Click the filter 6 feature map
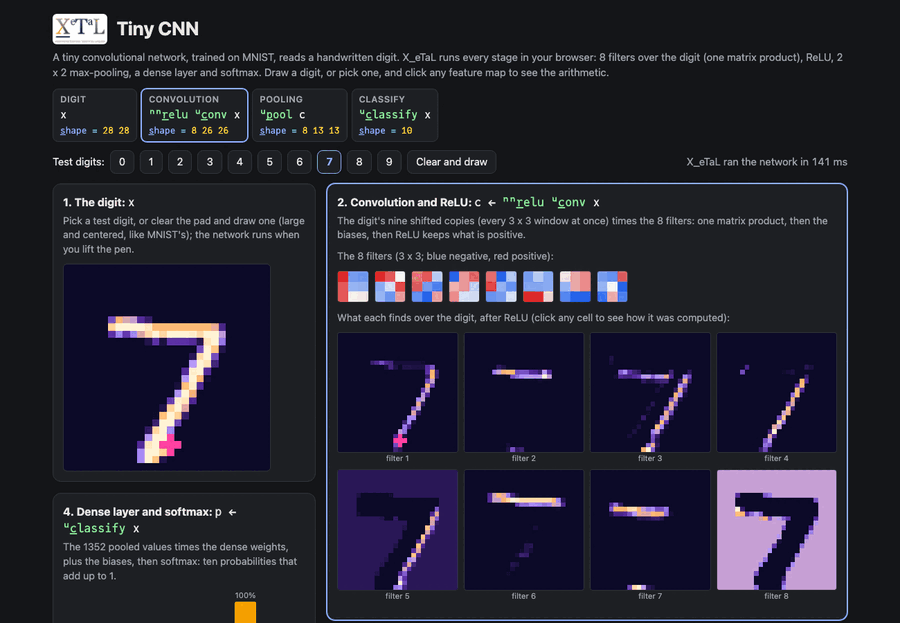Screen dimensions: 900x623 (x=524, y=530)
